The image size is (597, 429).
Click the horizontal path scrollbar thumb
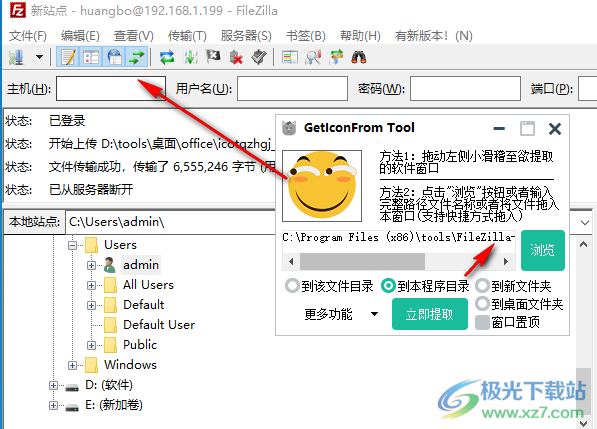tap(362, 262)
